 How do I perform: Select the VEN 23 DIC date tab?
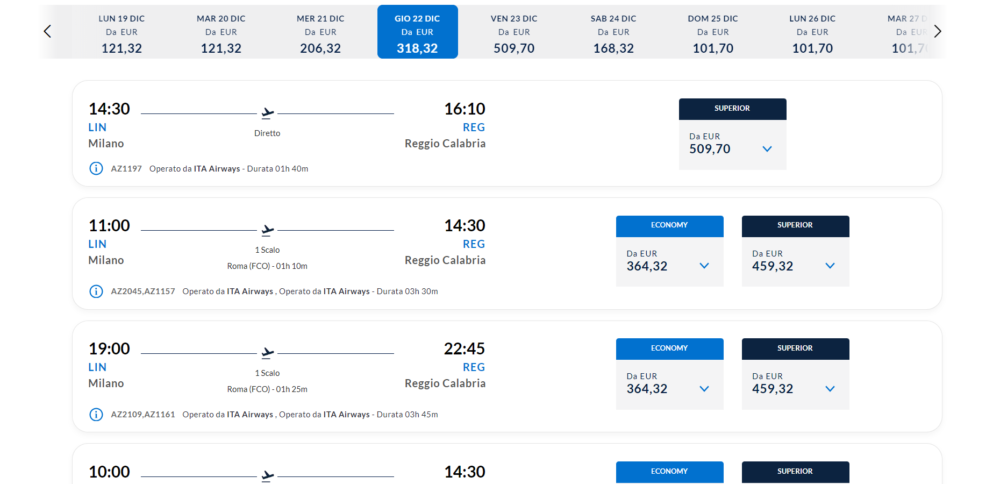coord(514,32)
